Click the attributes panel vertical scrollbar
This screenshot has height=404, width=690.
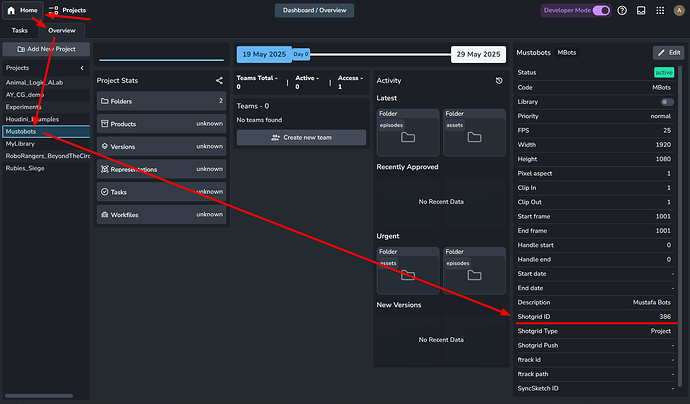pos(680,227)
